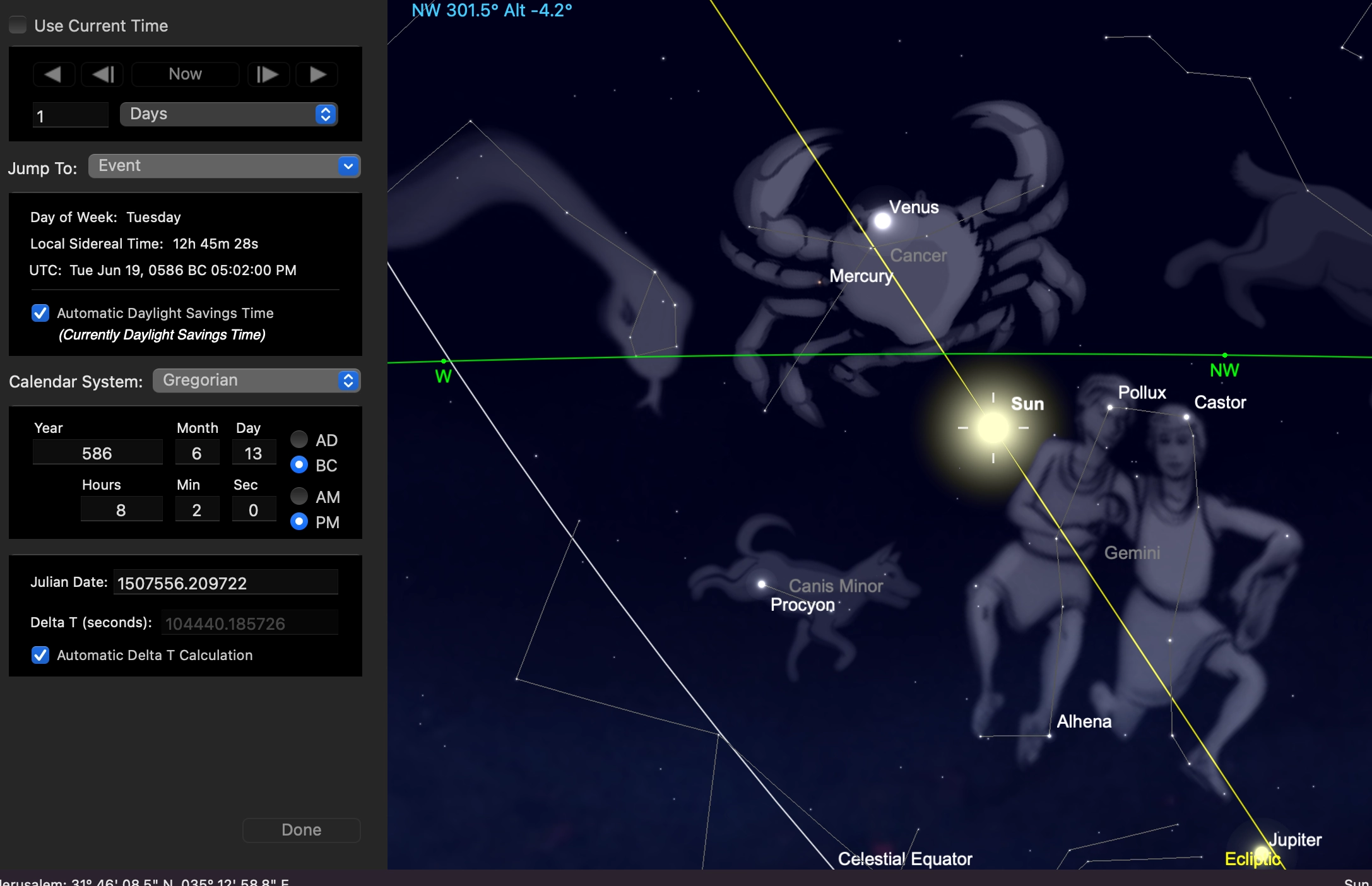Viewport: 1372px width, 886px height.
Task: Click the Month input field
Action: click(197, 453)
